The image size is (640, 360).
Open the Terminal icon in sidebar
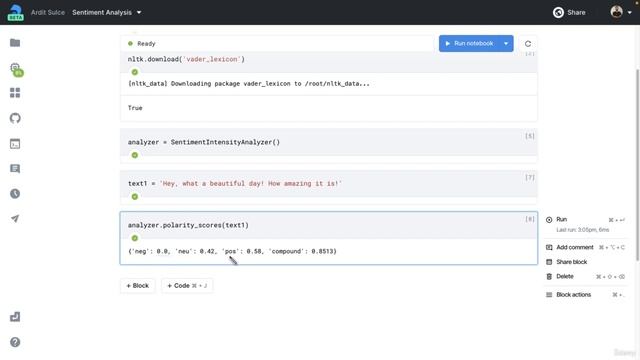tap(15, 144)
